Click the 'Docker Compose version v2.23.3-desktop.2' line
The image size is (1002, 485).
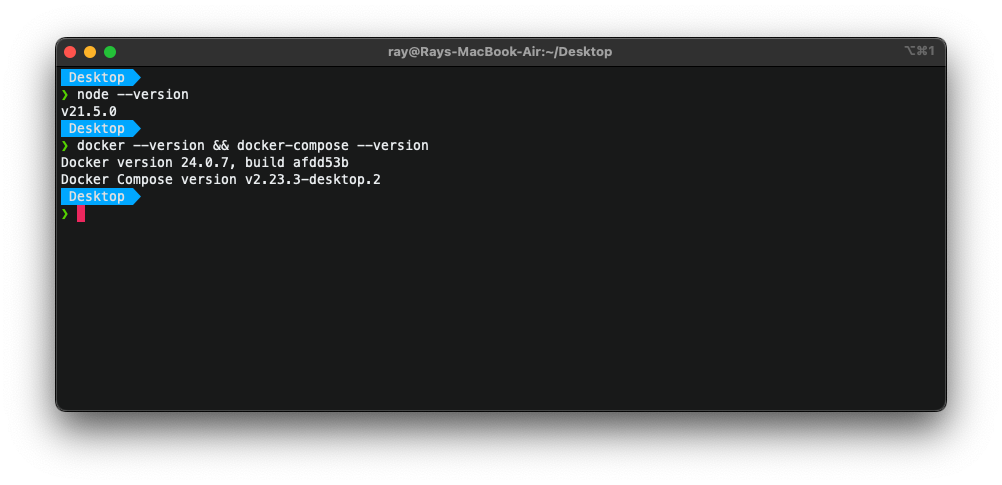[x=221, y=180]
